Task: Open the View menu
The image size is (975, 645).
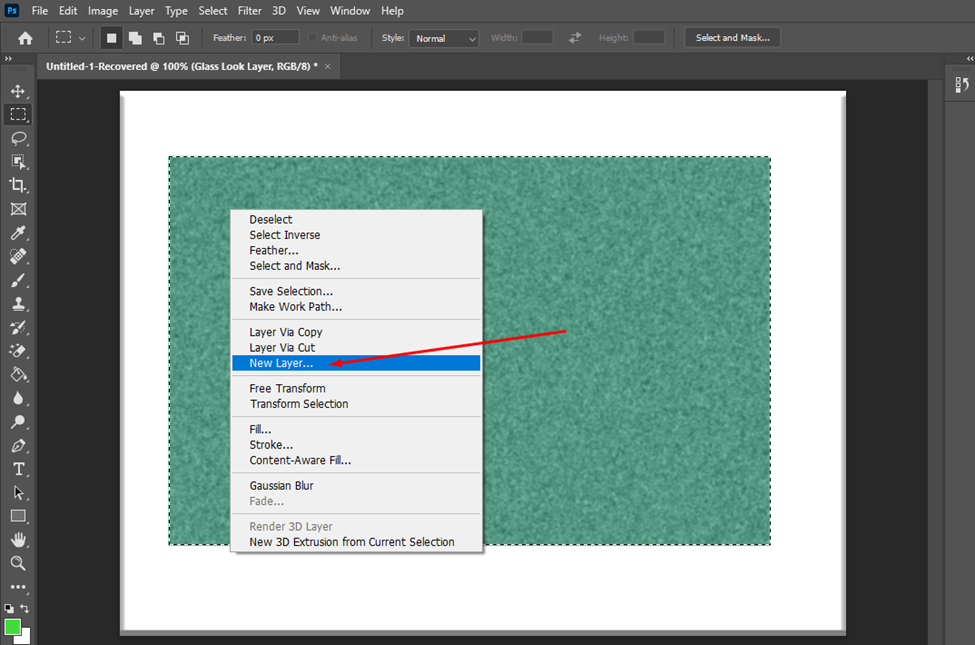Action: click(308, 11)
